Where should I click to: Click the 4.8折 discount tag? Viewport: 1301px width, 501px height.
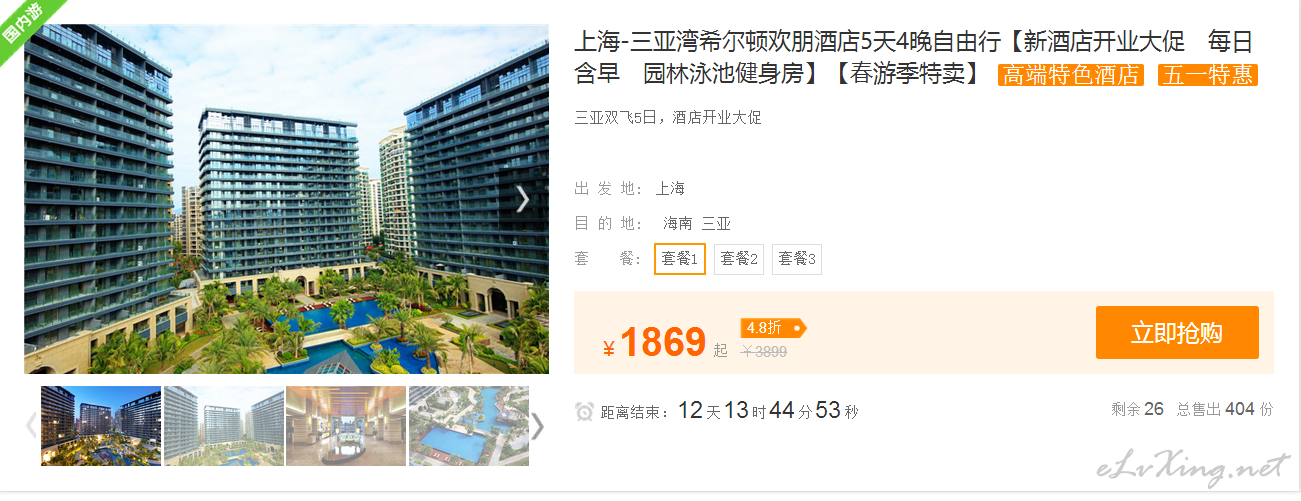pyautogui.click(x=772, y=327)
